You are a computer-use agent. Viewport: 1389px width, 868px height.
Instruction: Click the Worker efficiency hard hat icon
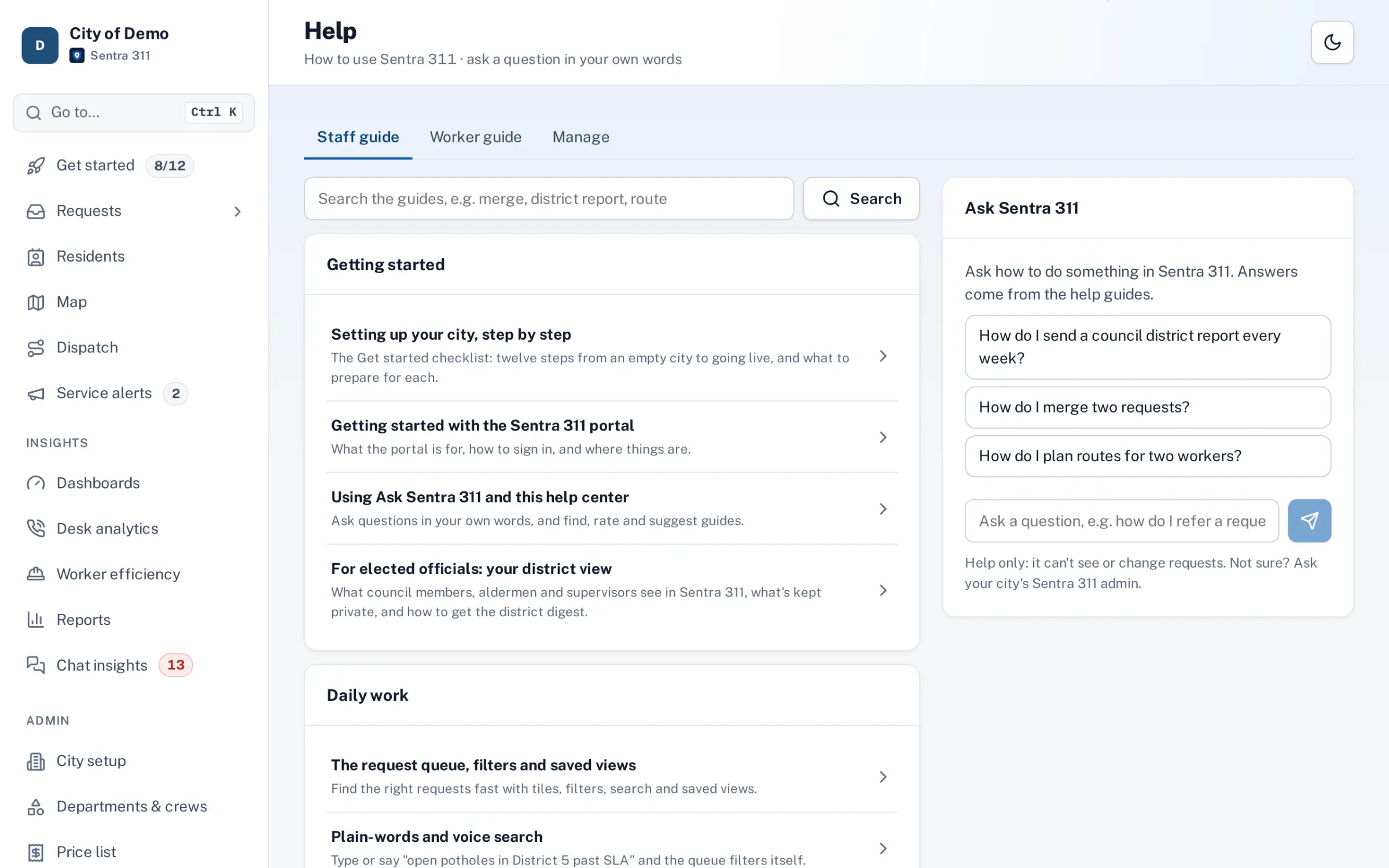[36, 574]
